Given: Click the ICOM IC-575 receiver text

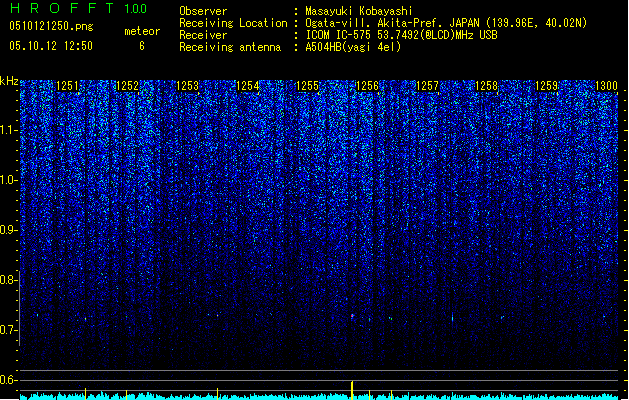Looking at the screenshot, I should (x=402, y=35).
